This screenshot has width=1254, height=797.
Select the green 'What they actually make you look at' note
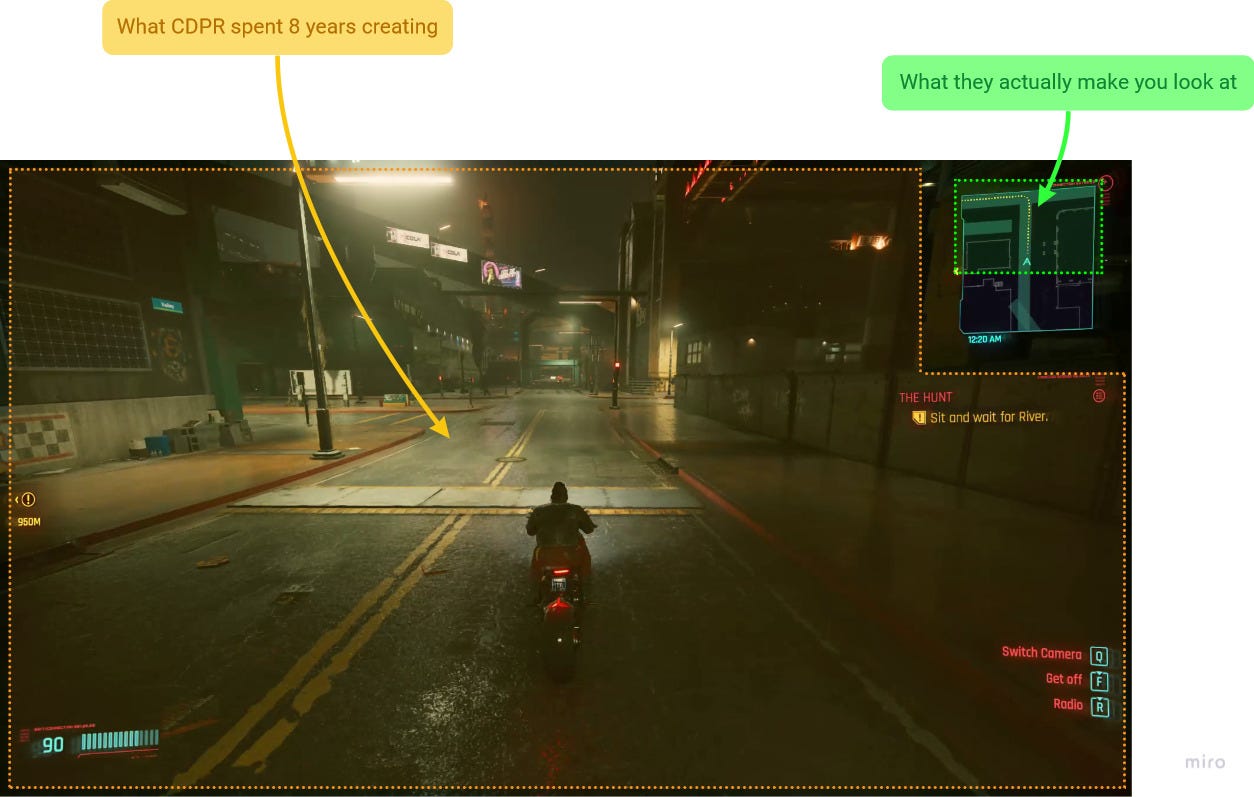click(x=1068, y=82)
